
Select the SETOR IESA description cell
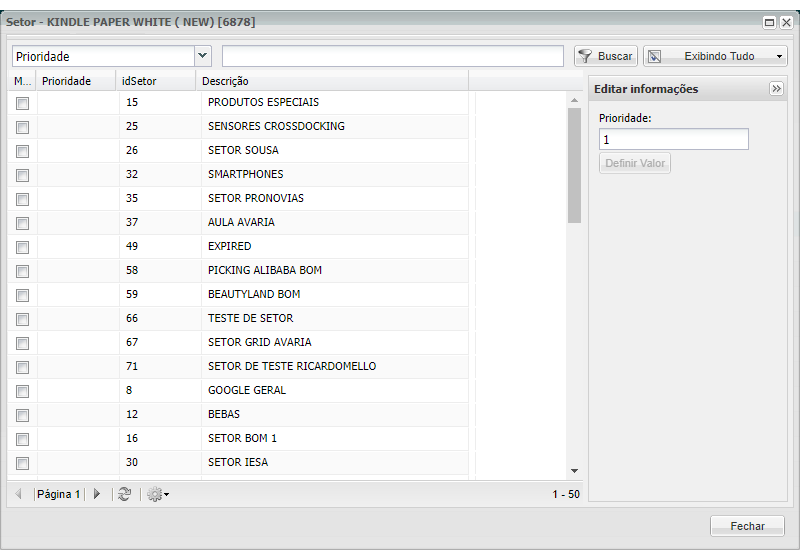pos(335,462)
